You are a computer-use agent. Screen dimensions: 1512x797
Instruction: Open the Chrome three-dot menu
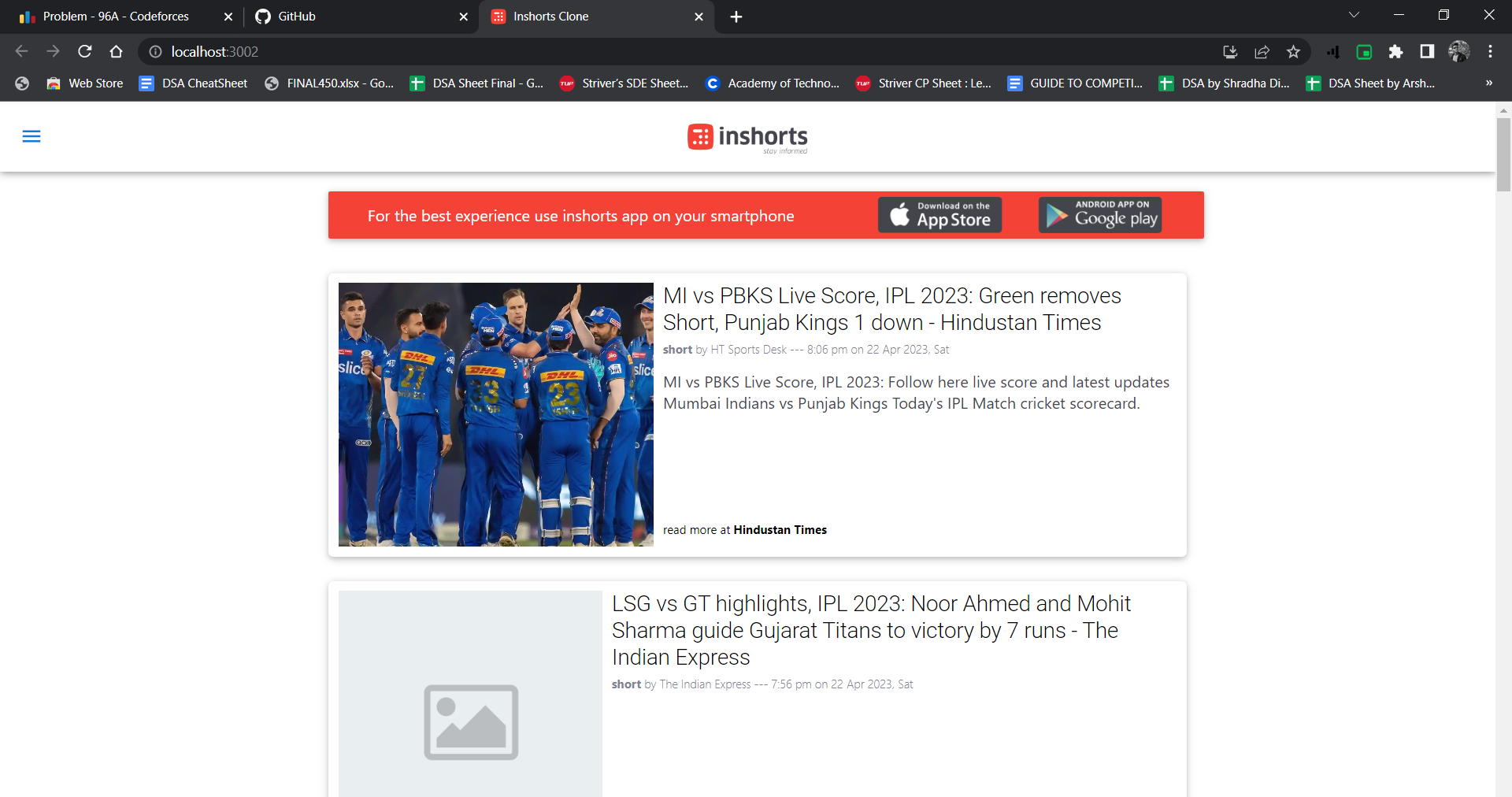coord(1490,52)
